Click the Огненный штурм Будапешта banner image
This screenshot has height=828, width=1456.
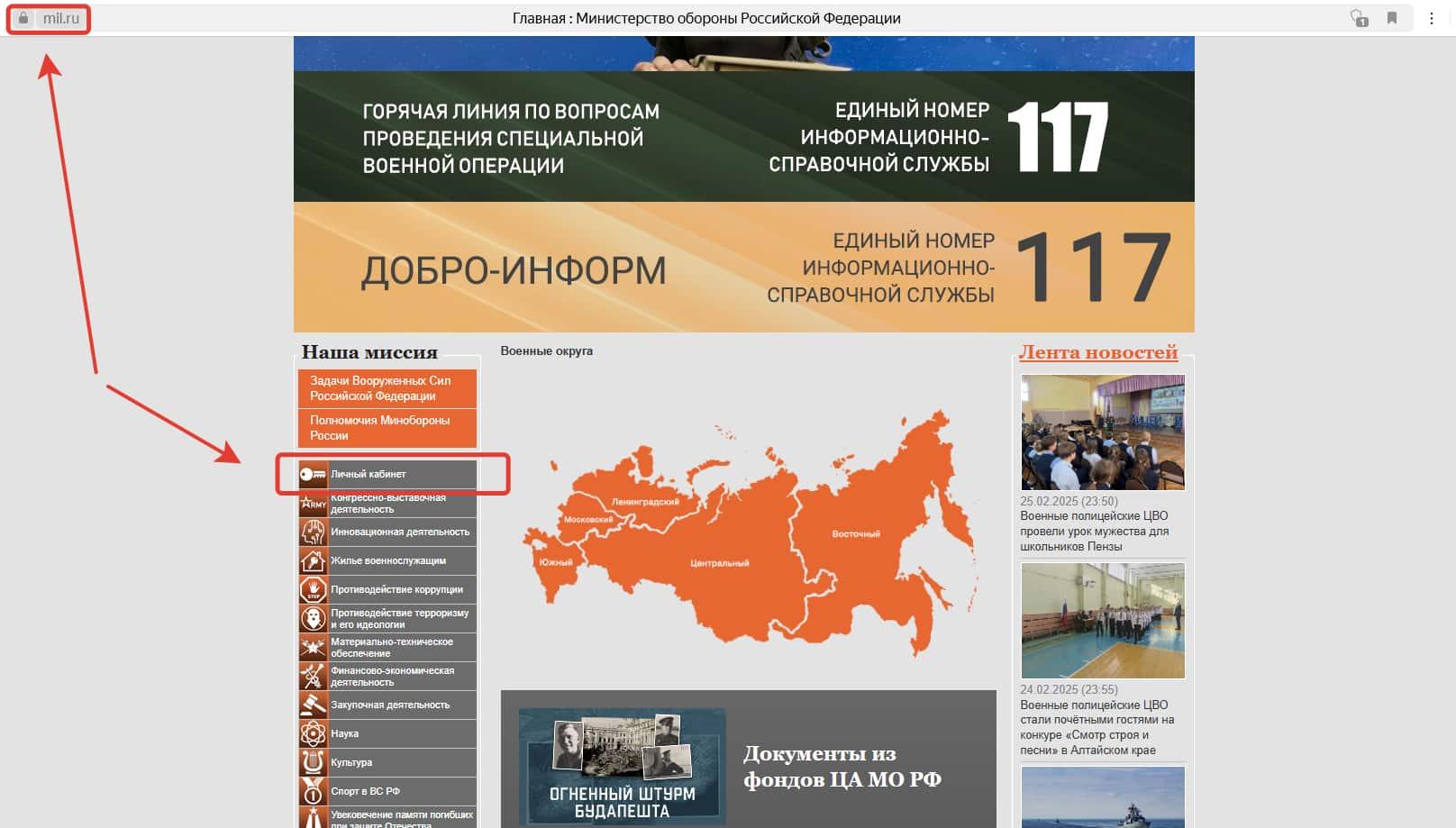pyautogui.click(x=622, y=766)
